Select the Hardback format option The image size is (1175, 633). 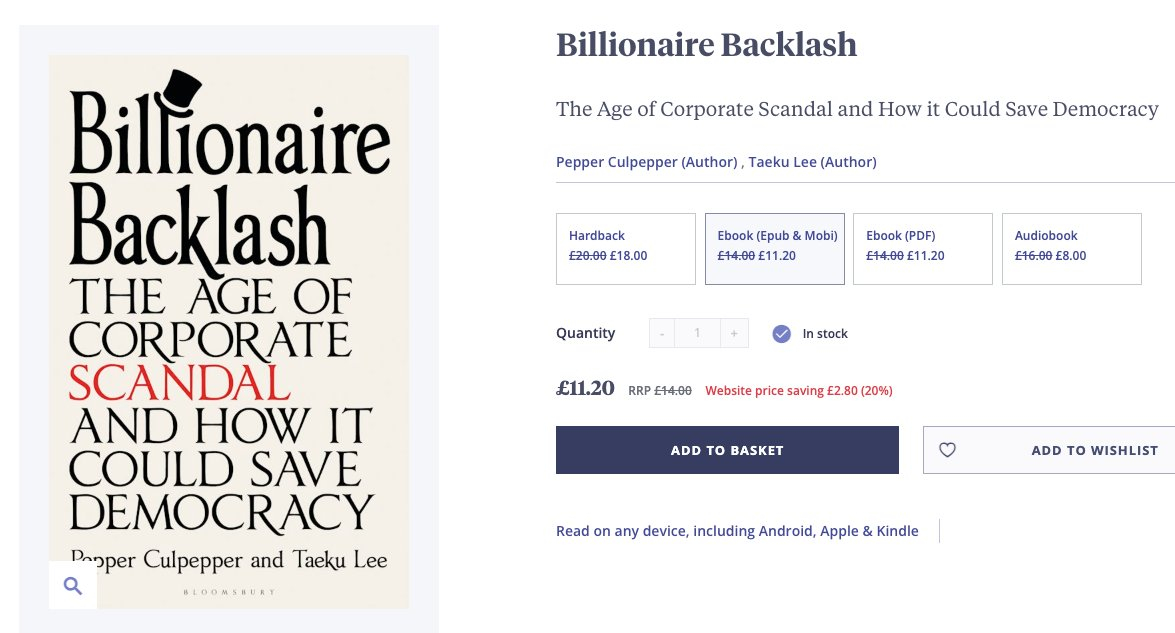click(625, 248)
